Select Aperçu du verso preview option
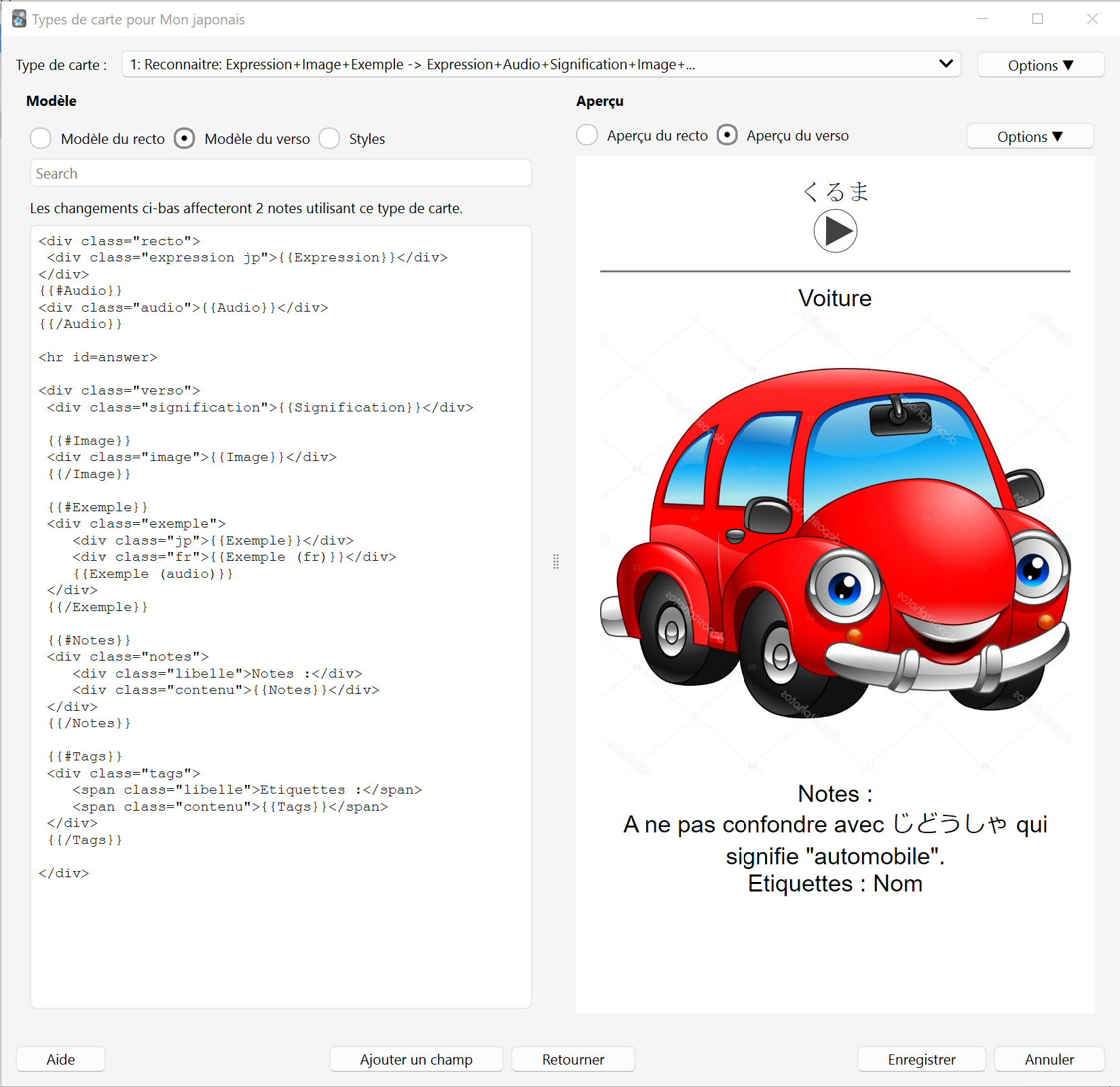The height and width of the screenshot is (1087, 1120). coord(727,135)
